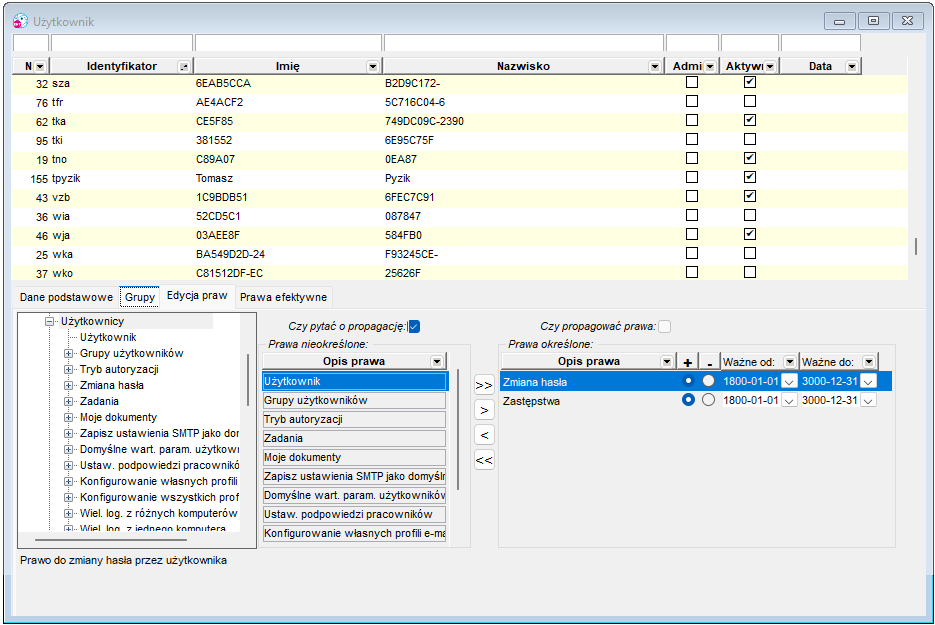Click user table vertical scrollbar
935x625 pixels.
pos(916,246)
